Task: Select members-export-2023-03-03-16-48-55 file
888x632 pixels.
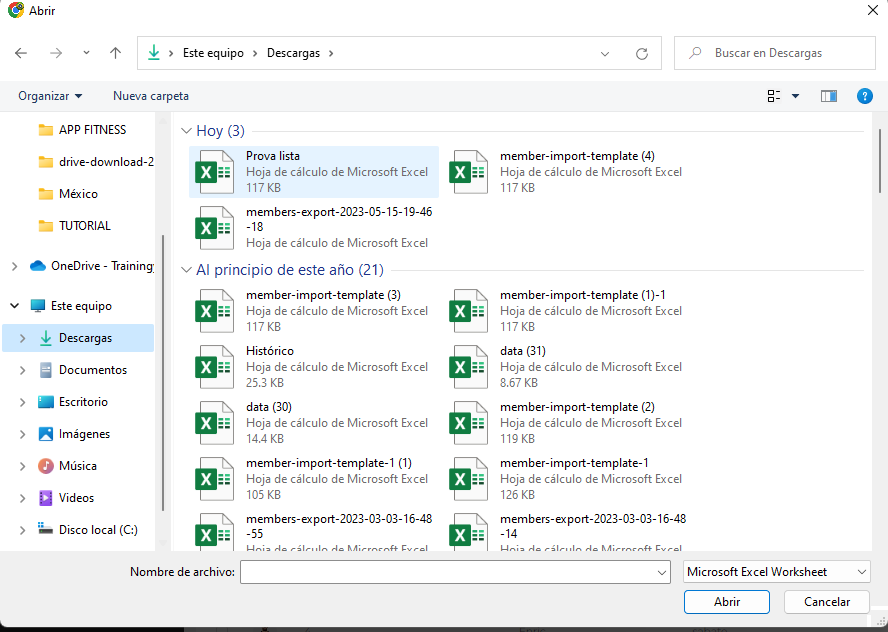Action: [x=314, y=531]
